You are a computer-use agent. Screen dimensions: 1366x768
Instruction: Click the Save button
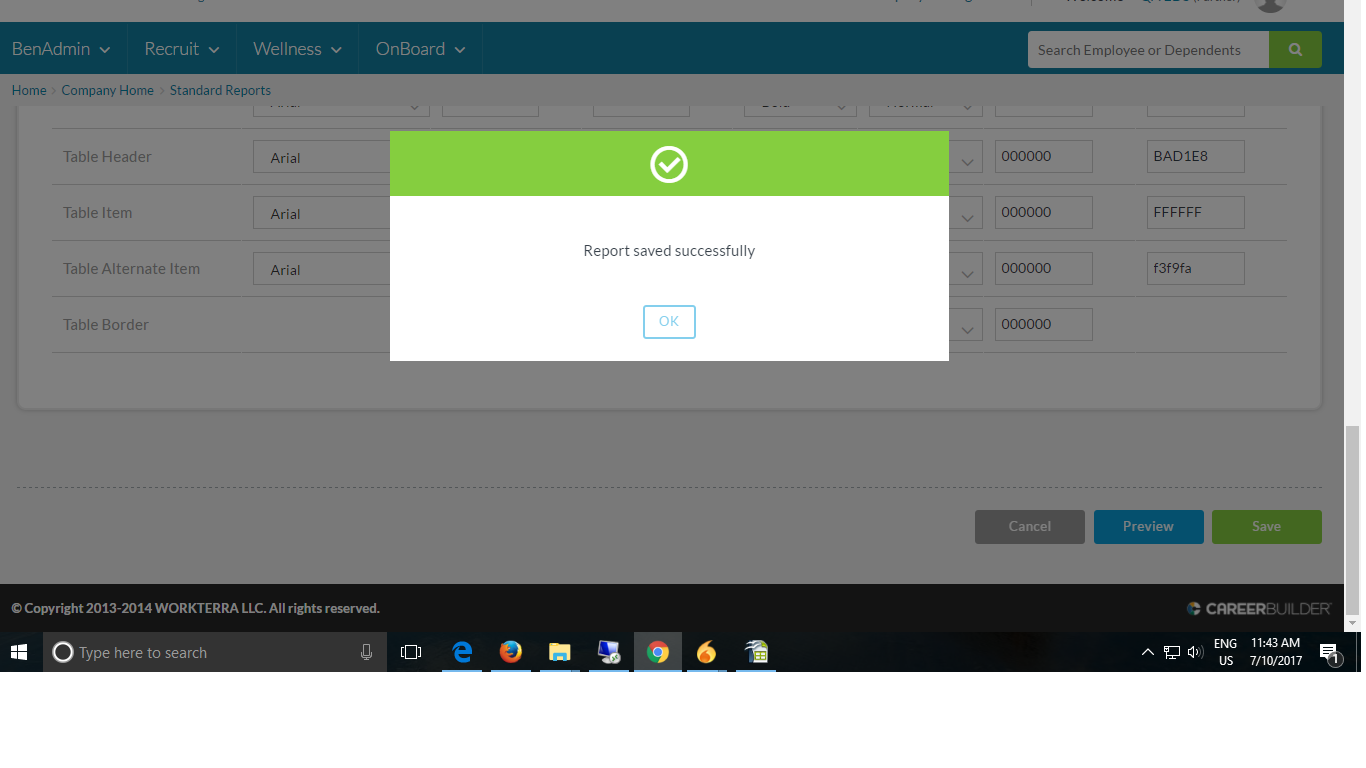coord(1266,527)
